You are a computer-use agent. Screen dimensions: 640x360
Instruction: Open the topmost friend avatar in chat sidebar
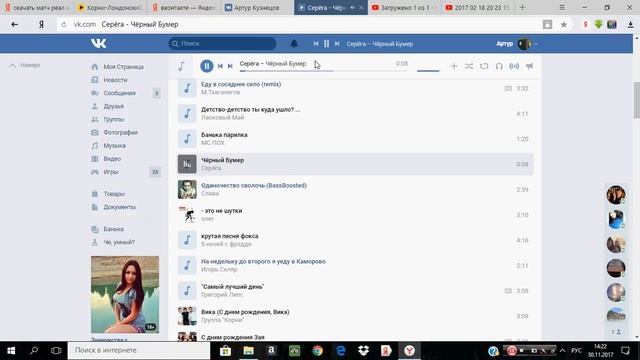pyautogui.click(x=616, y=194)
